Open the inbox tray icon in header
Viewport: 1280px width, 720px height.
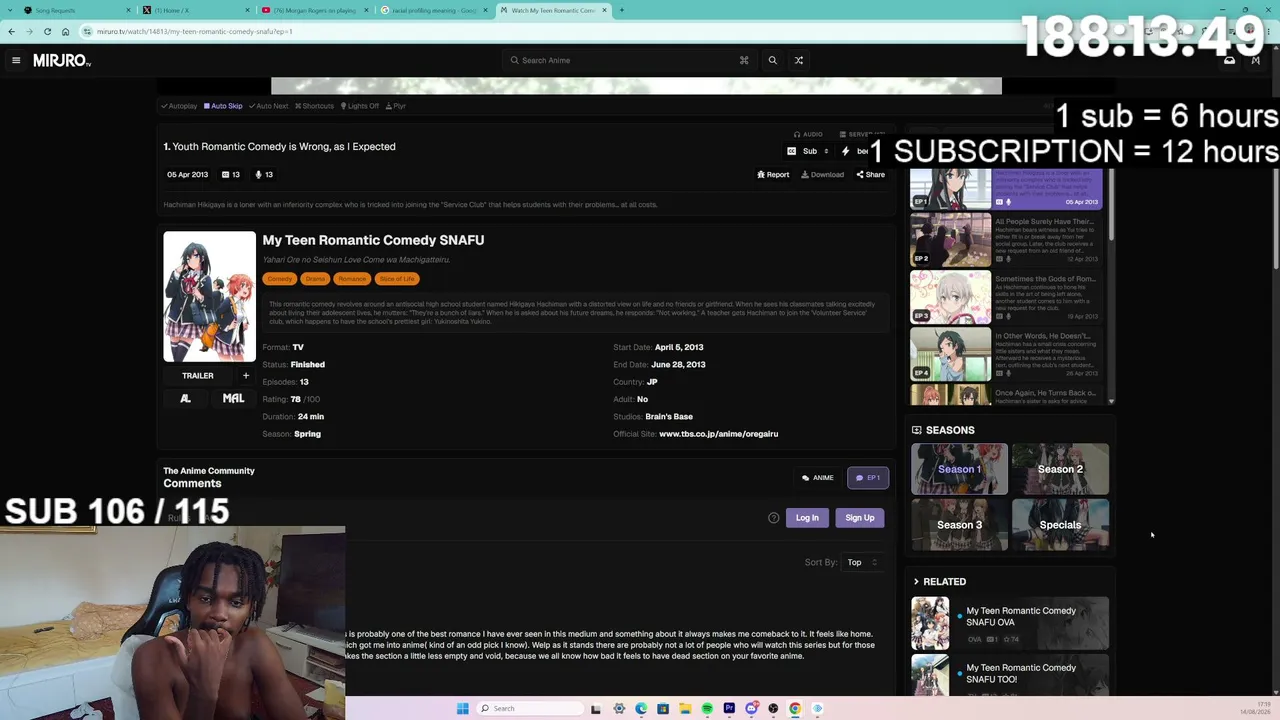pos(1229,60)
